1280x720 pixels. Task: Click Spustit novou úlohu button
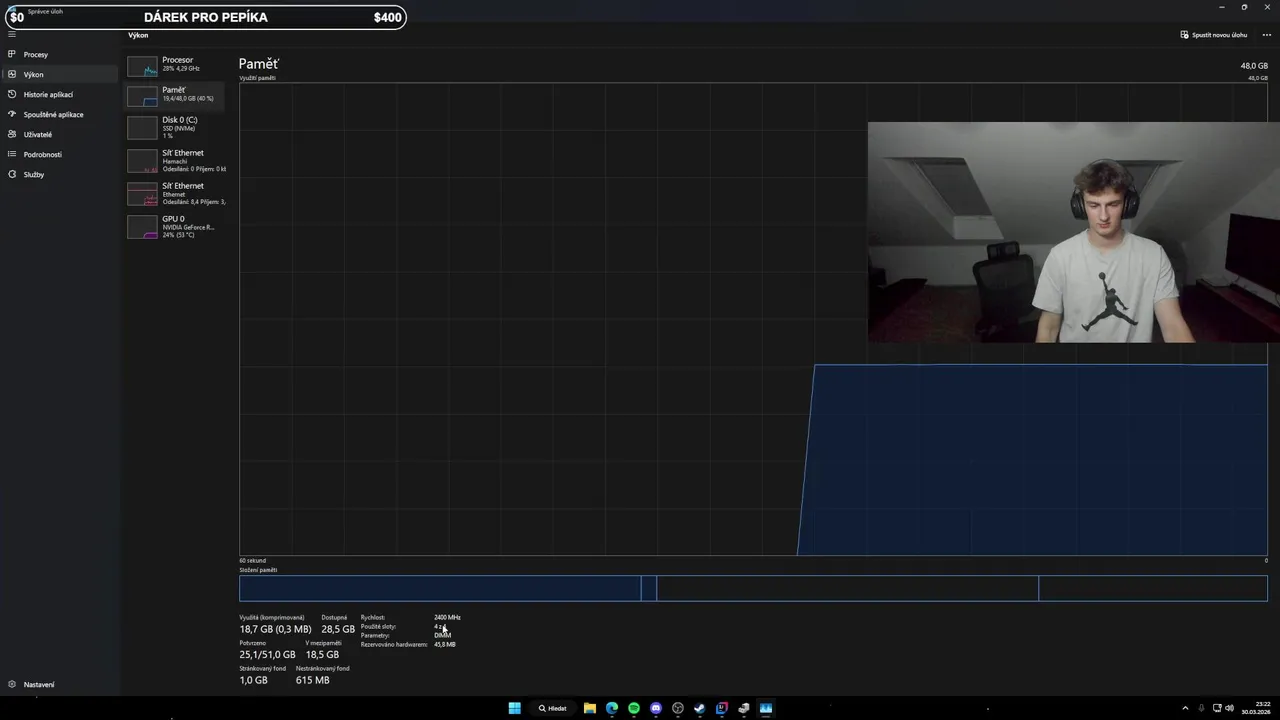click(x=1214, y=35)
